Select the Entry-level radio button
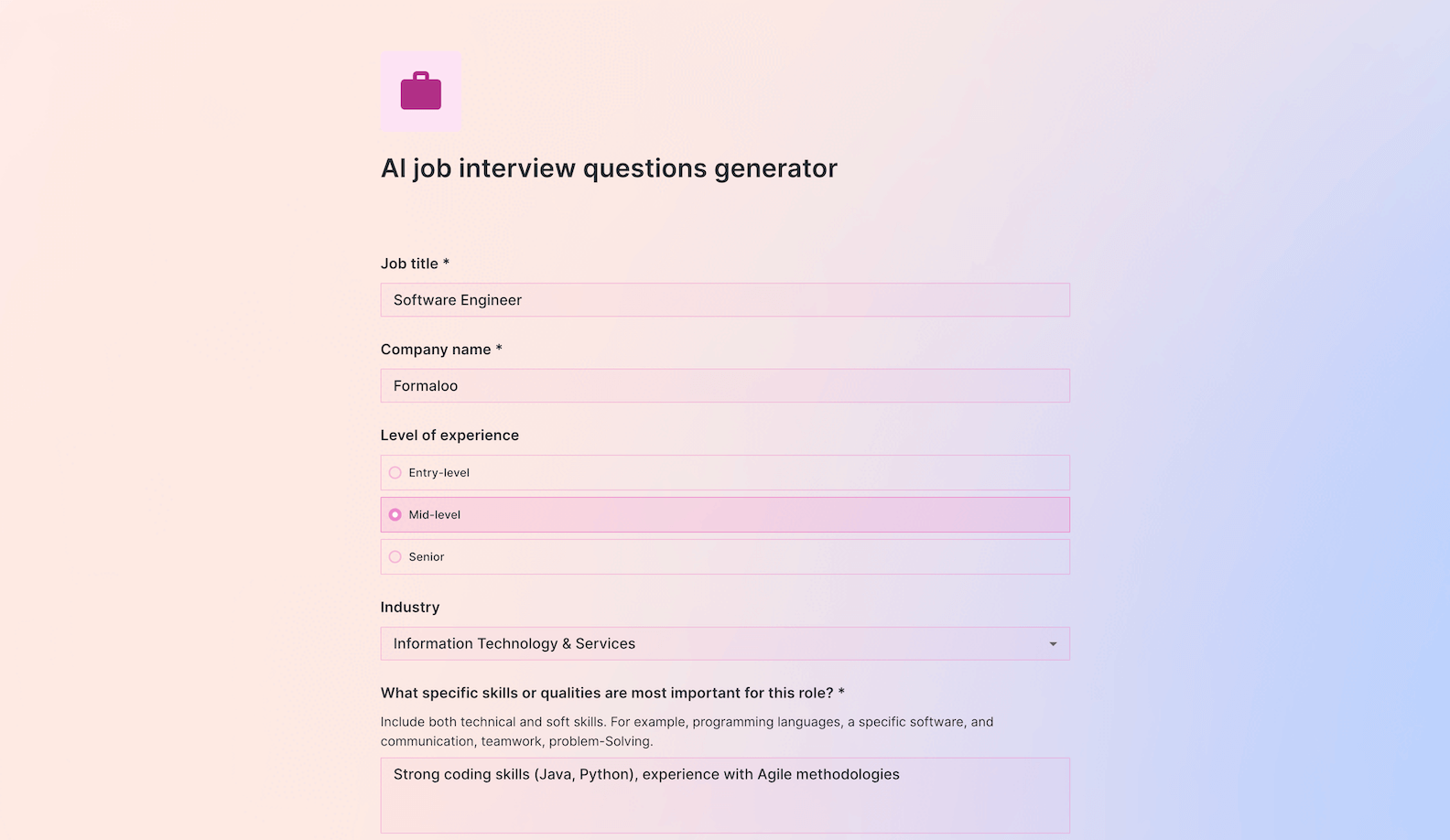This screenshot has height=840, width=1450. click(x=395, y=472)
